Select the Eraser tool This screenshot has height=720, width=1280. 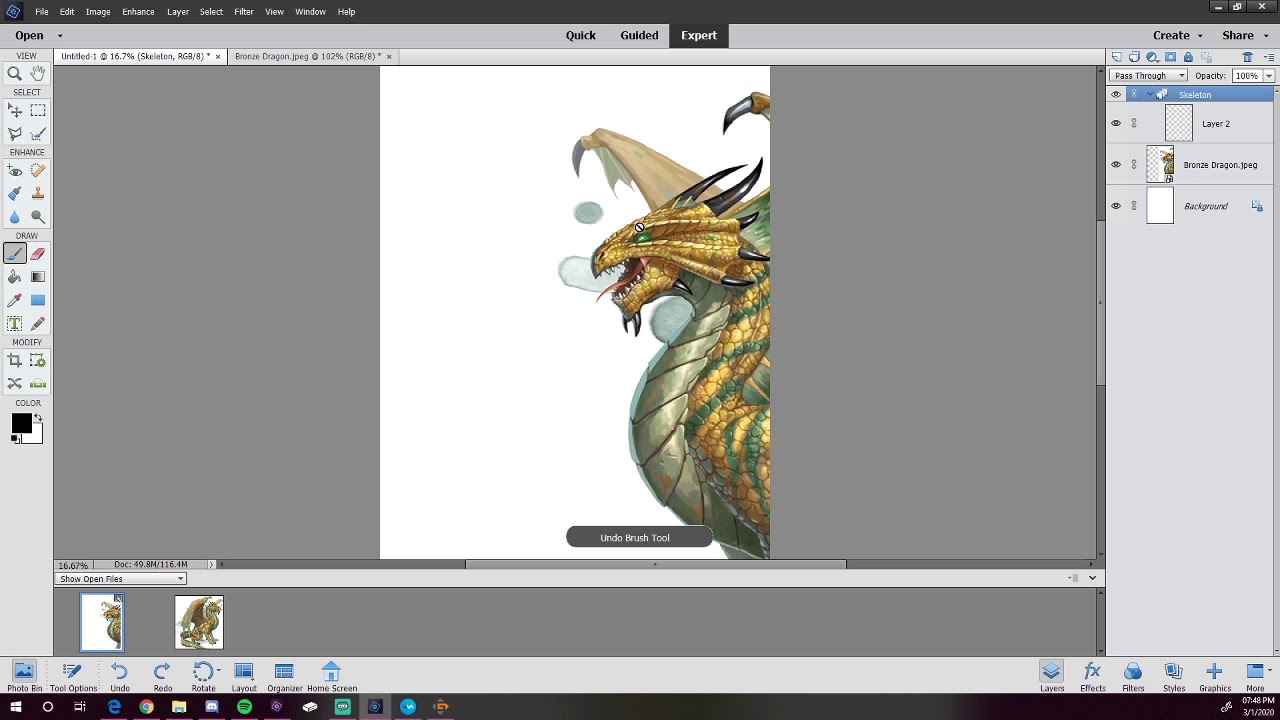pos(38,254)
